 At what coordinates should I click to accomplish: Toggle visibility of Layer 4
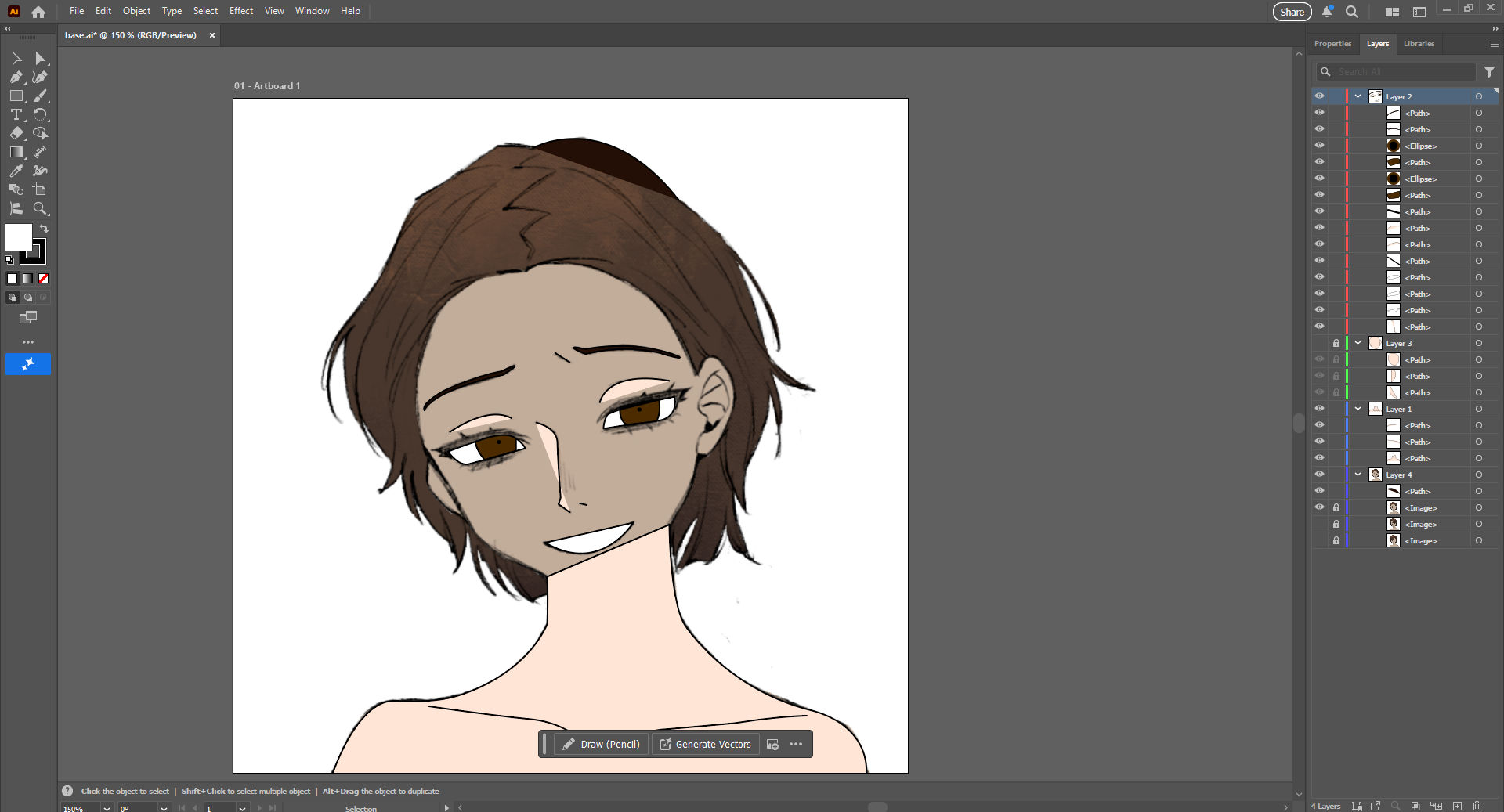[1320, 475]
